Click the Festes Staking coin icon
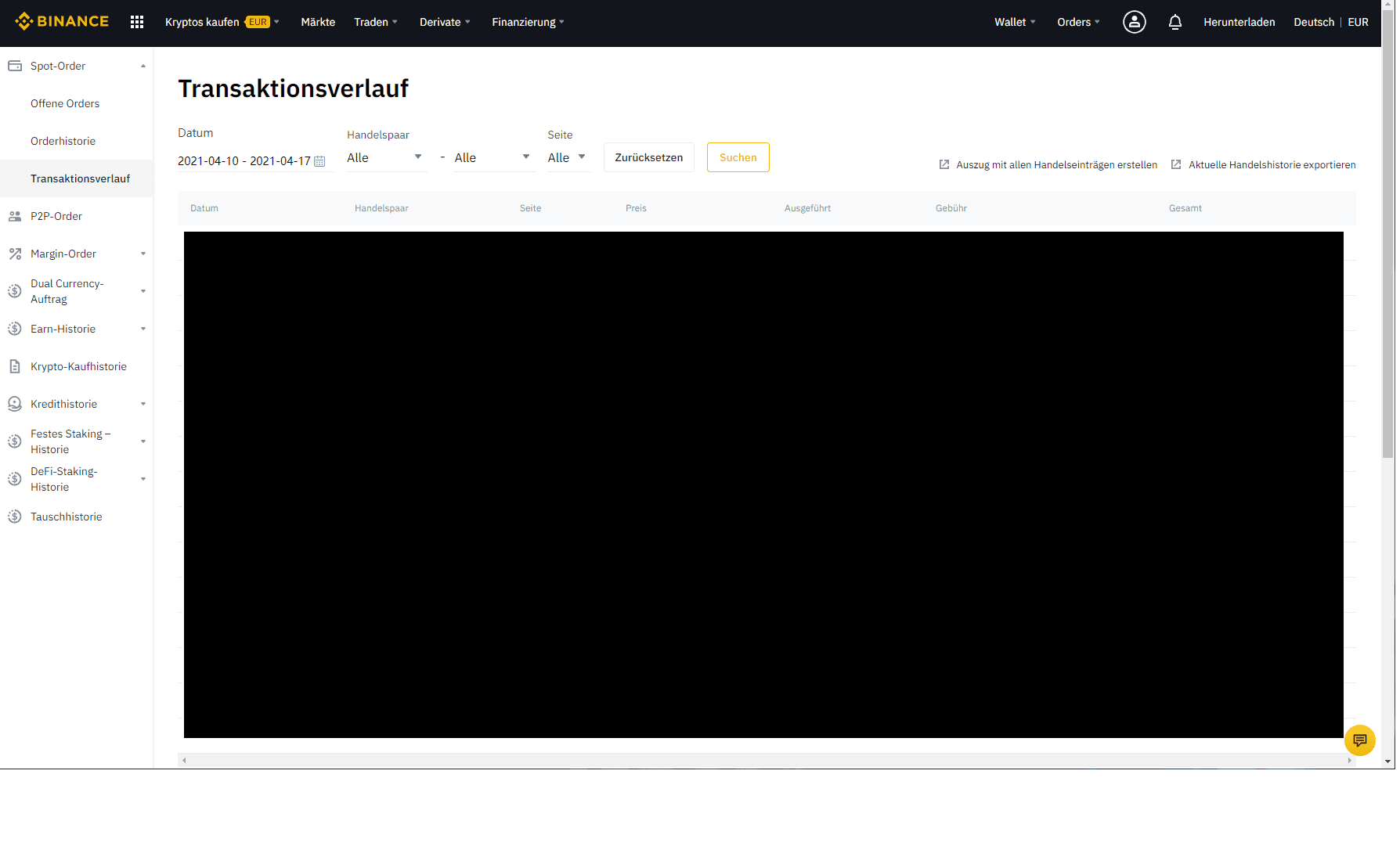The height and width of the screenshot is (857, 1400). [x=15, y=441]
